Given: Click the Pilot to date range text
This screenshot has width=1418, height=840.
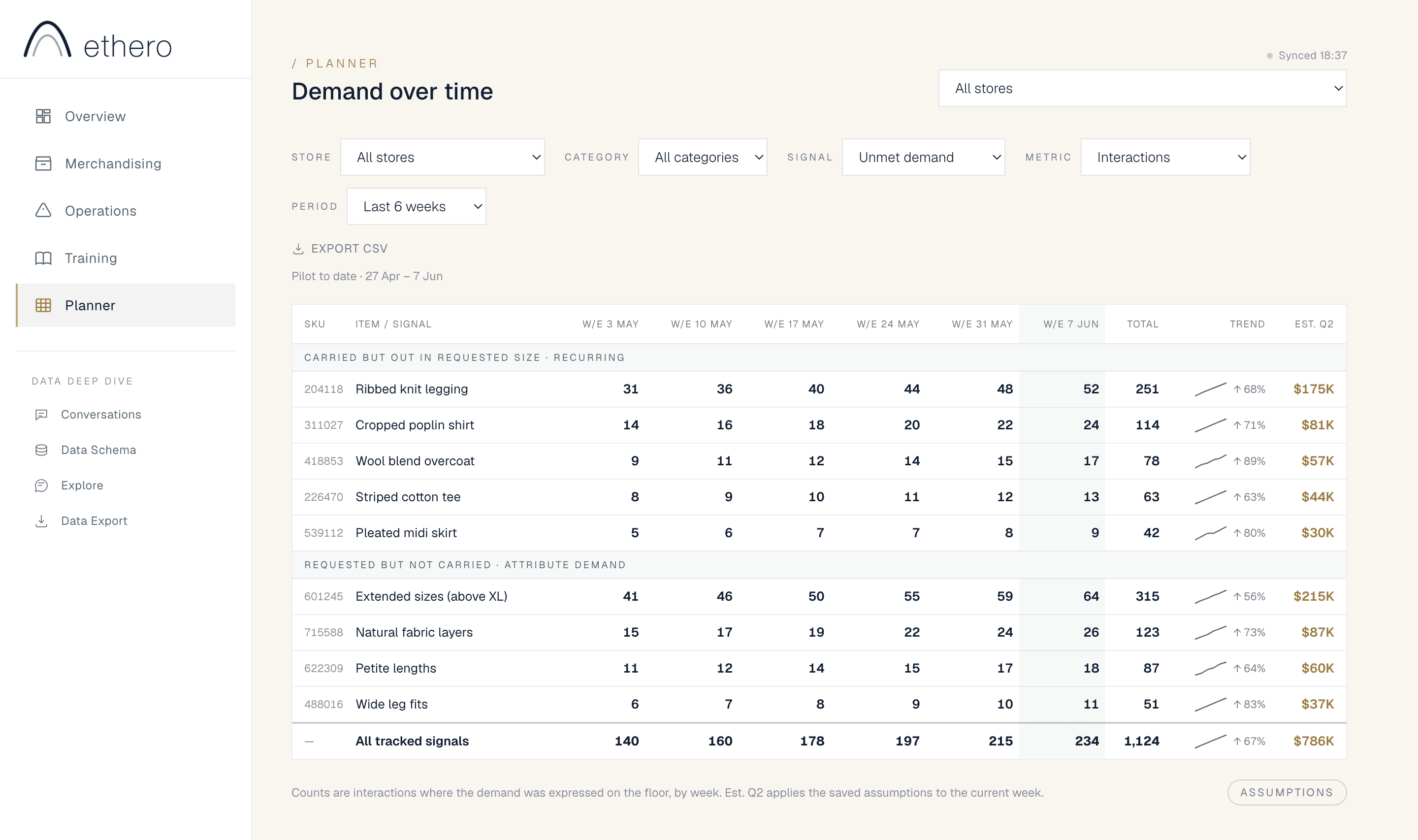Looking at the screenshot, I should pyautogui.click(x=367, y=276).
